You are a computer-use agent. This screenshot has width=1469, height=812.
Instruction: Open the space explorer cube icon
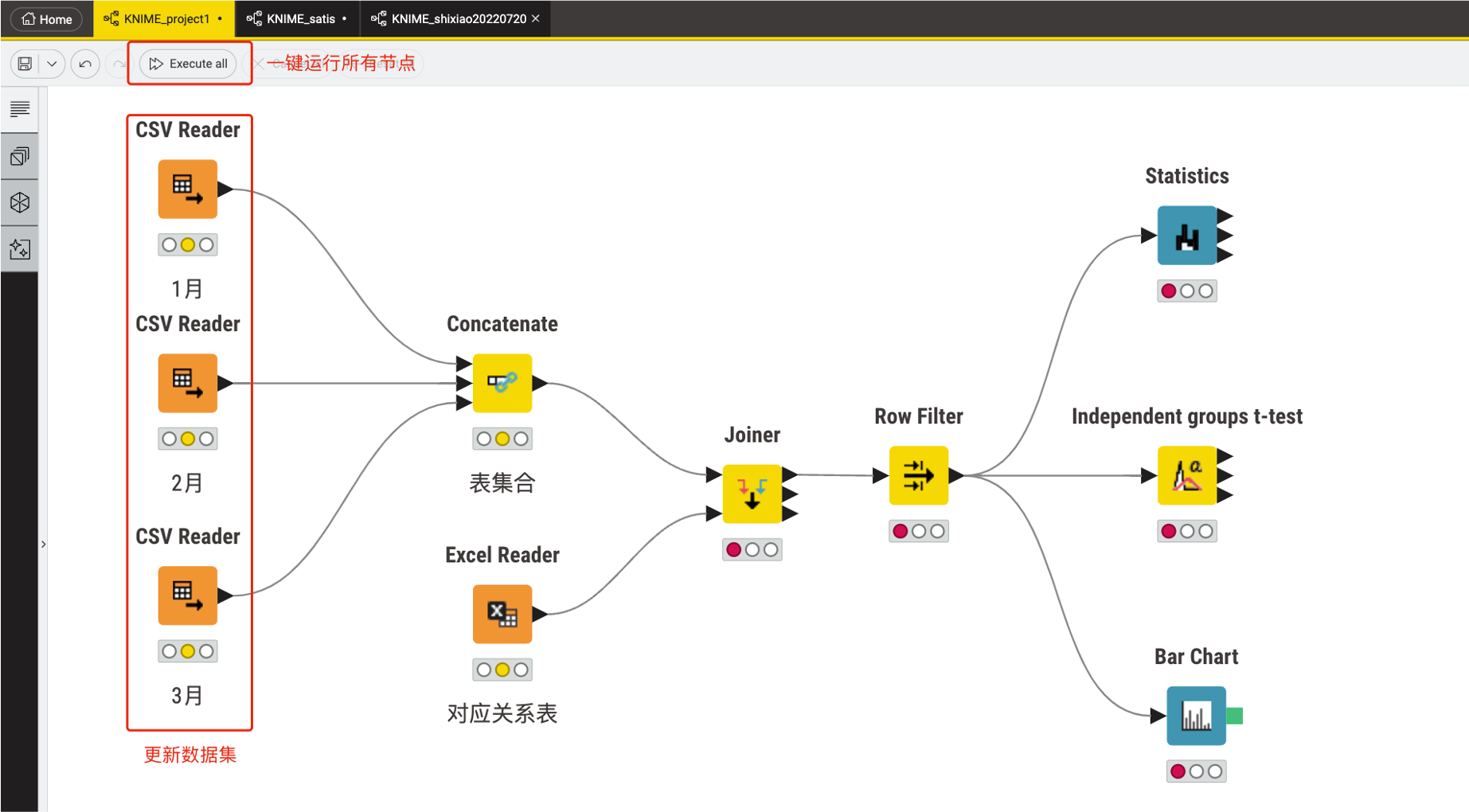point(20,202)
